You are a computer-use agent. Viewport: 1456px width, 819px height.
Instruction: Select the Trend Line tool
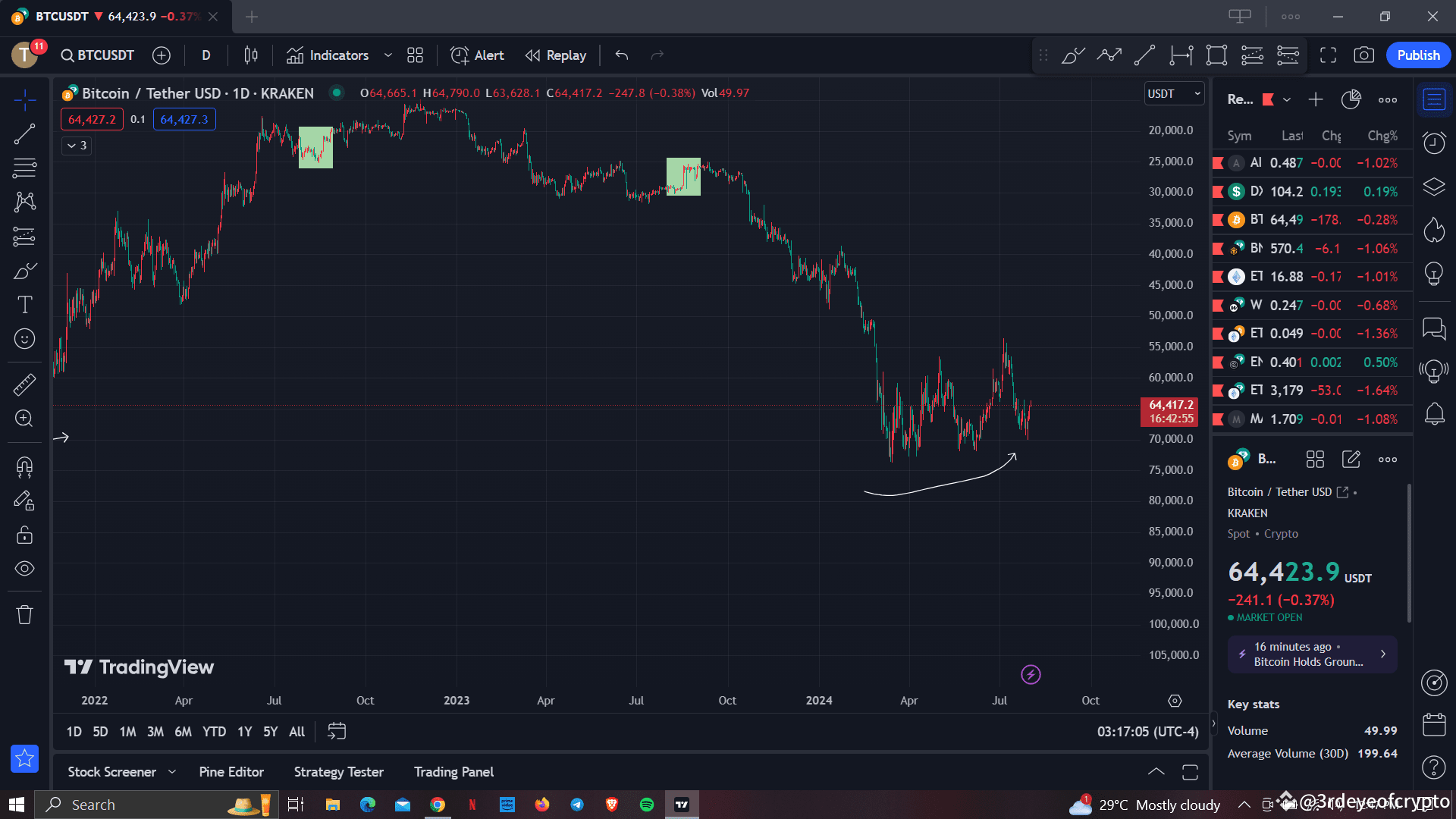point(25,133)
